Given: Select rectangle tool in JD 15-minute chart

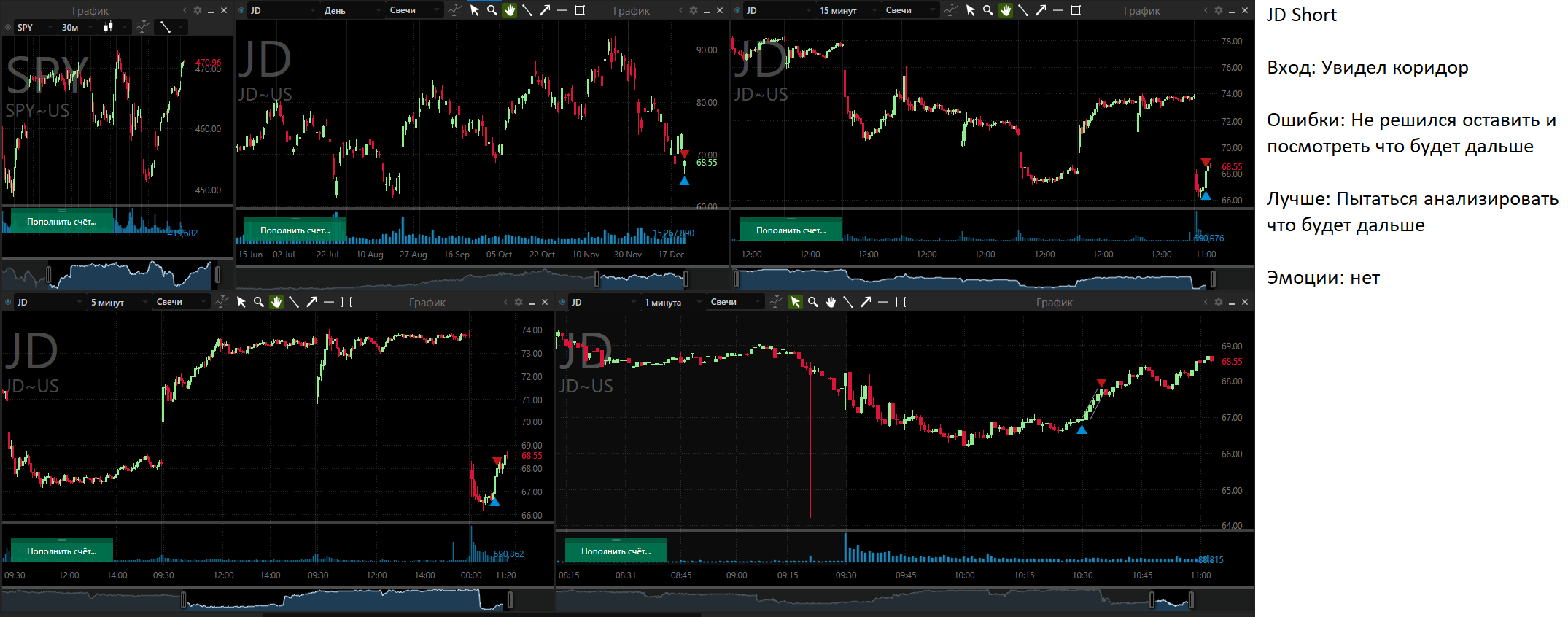Looking at the screenshot, I should click(1076, 10).
